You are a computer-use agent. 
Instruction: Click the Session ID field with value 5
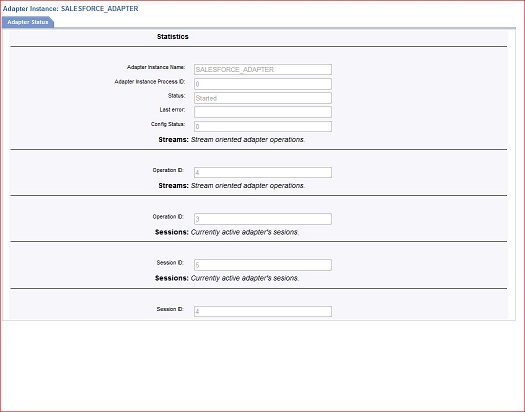point(263,265)
